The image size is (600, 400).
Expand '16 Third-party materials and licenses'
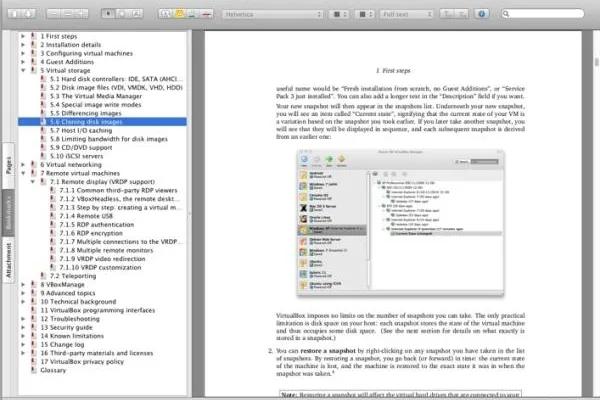[23, 353]
